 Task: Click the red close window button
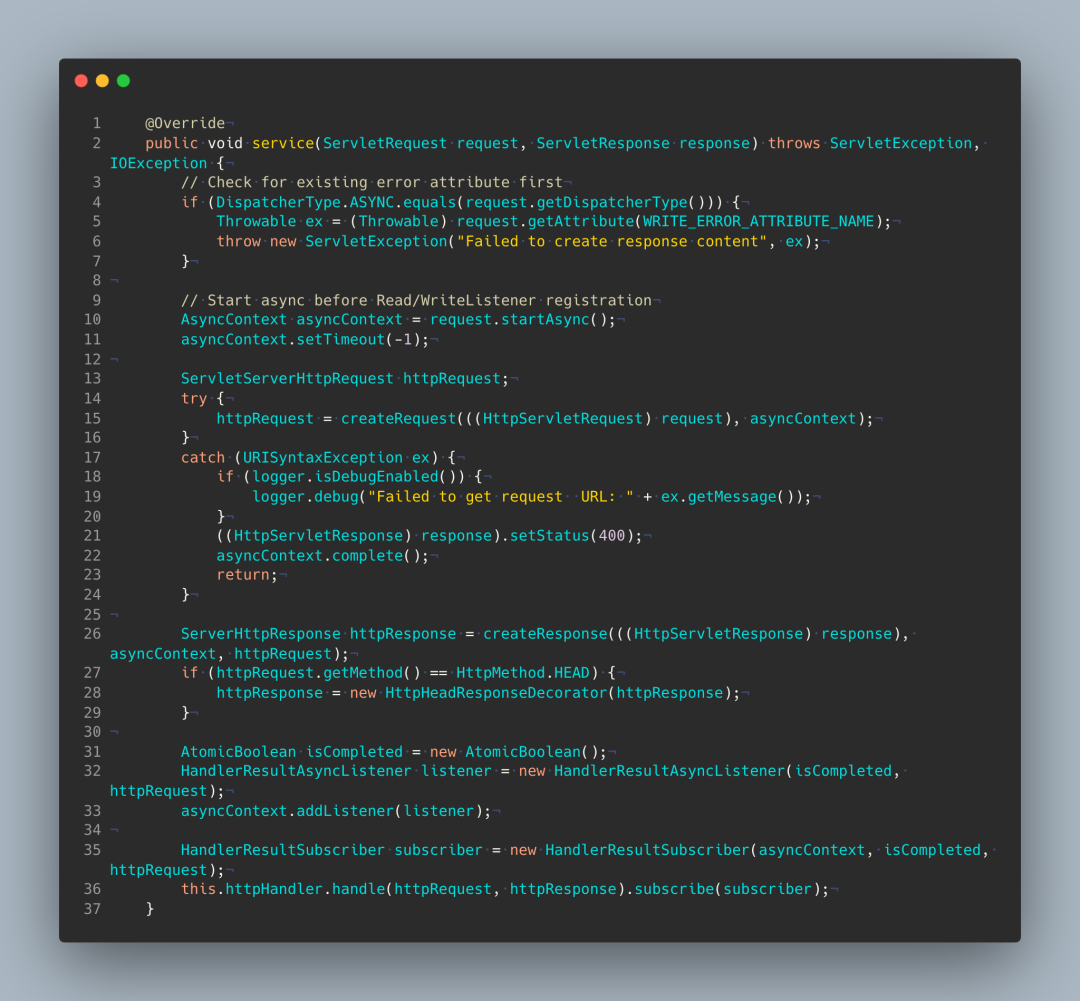point(81,81)
